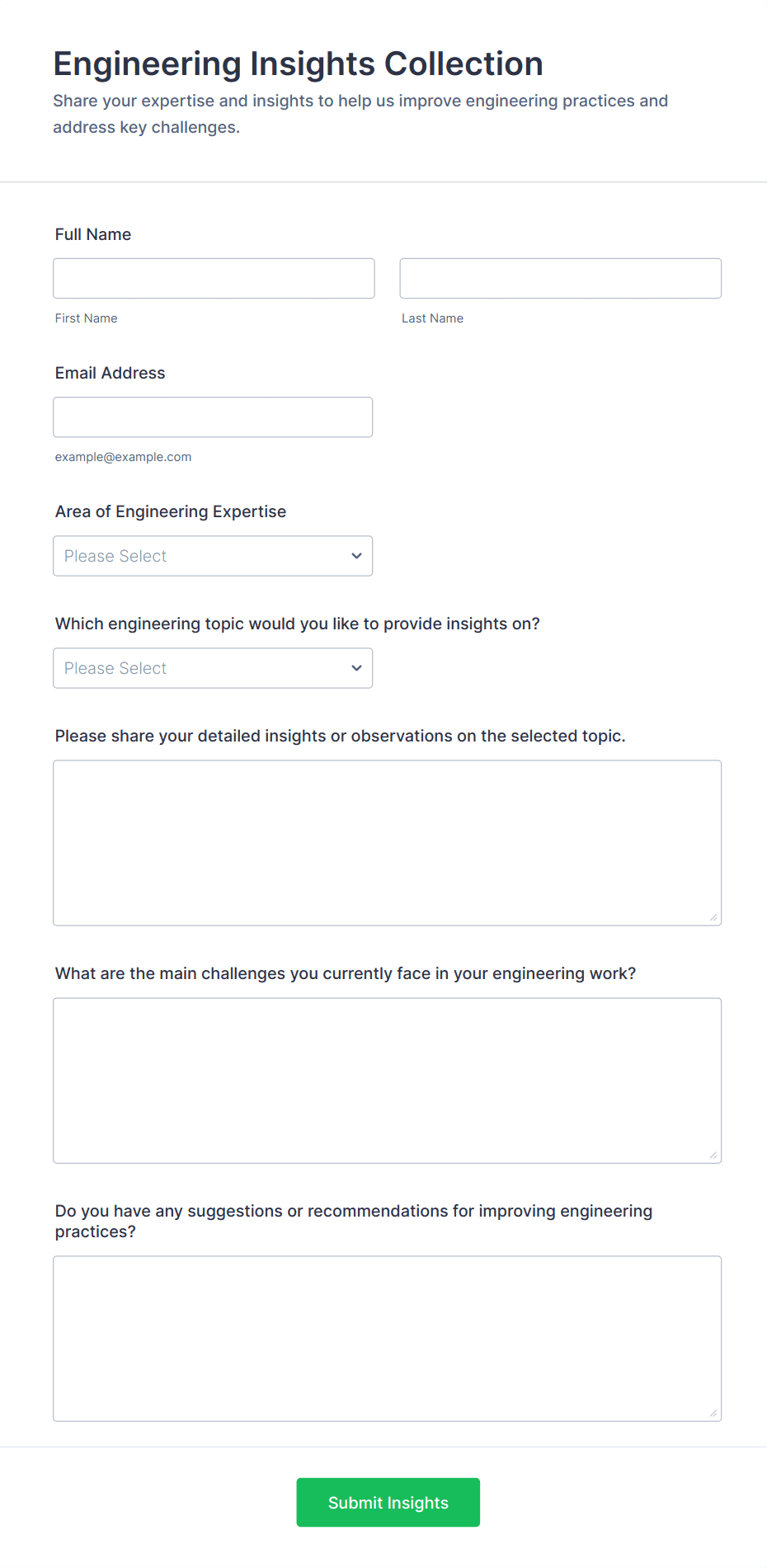767x1568 pixels.
Task: Click into the Email Address field
Action: click(x=213, y=417)
